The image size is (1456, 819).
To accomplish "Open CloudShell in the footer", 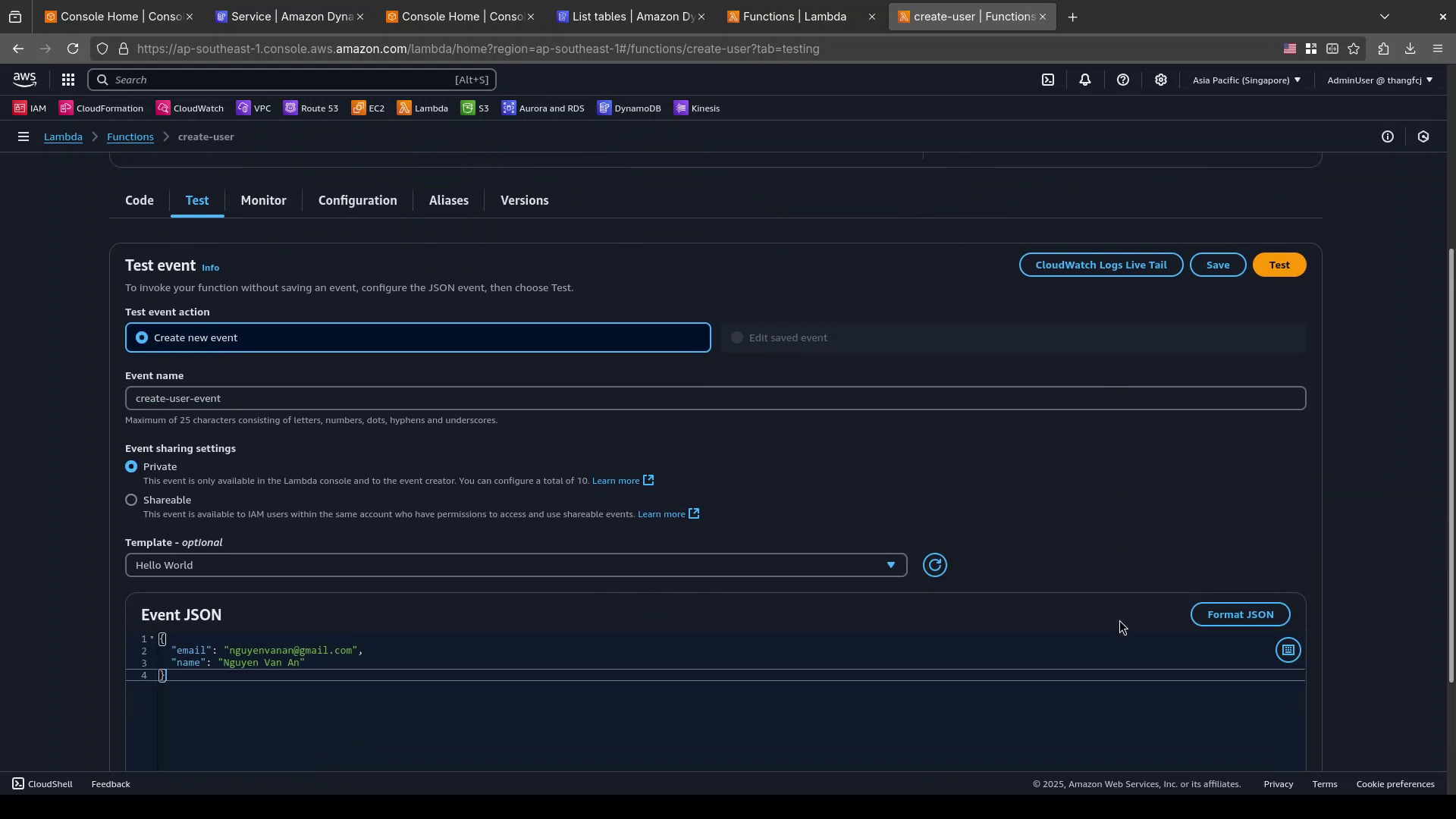I will (x=42, y=784).
